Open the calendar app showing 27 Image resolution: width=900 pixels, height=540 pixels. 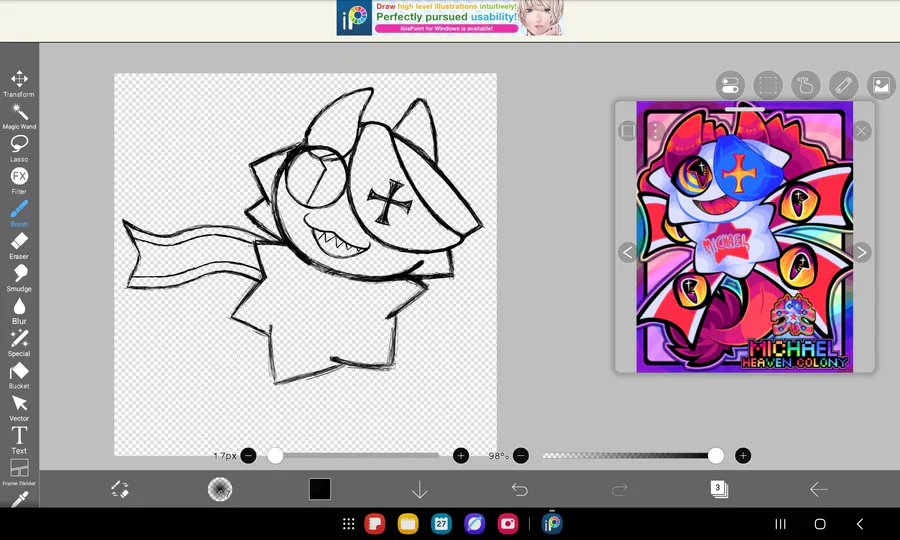click(441, 523)
